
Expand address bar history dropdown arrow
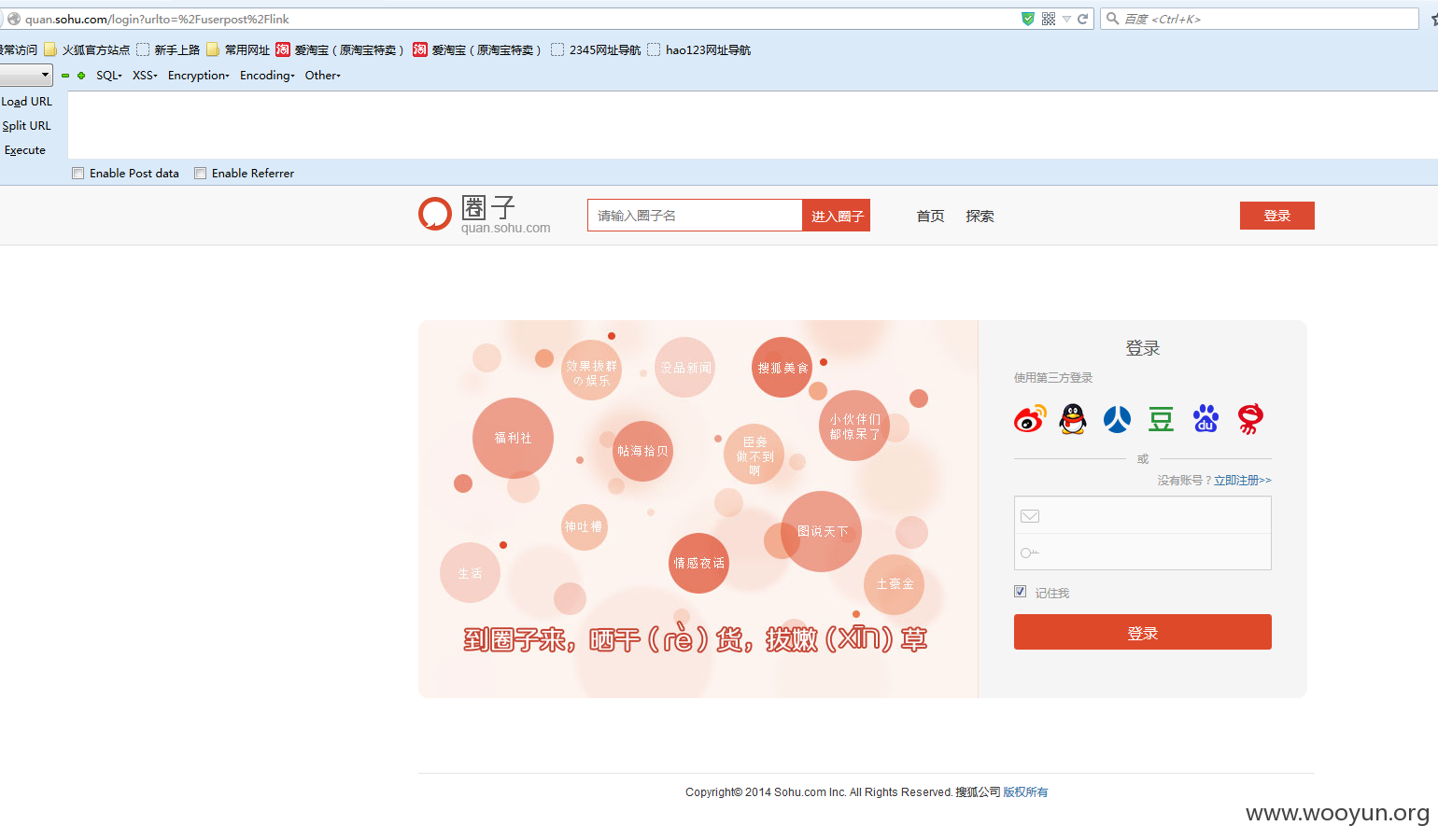click(1066, 19)
